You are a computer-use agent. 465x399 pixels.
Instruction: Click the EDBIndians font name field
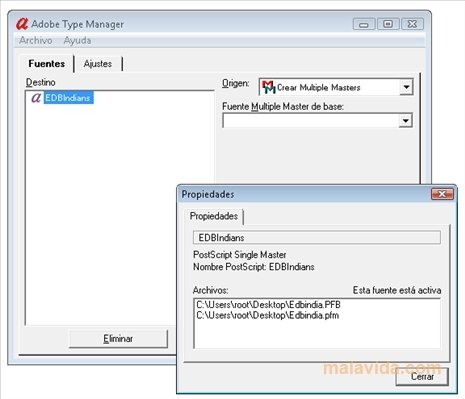point(317,238)
